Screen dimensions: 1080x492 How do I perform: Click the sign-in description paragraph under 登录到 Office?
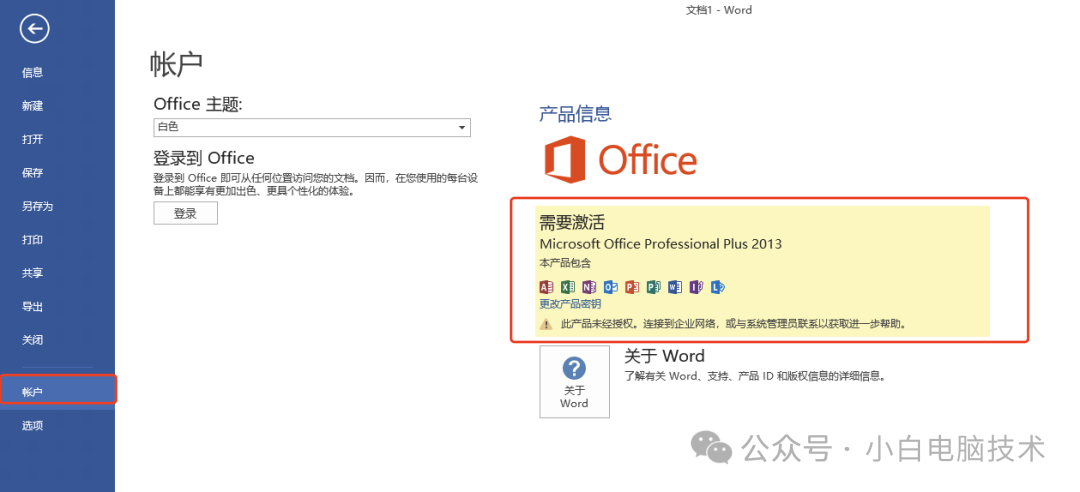coord(316,185)
